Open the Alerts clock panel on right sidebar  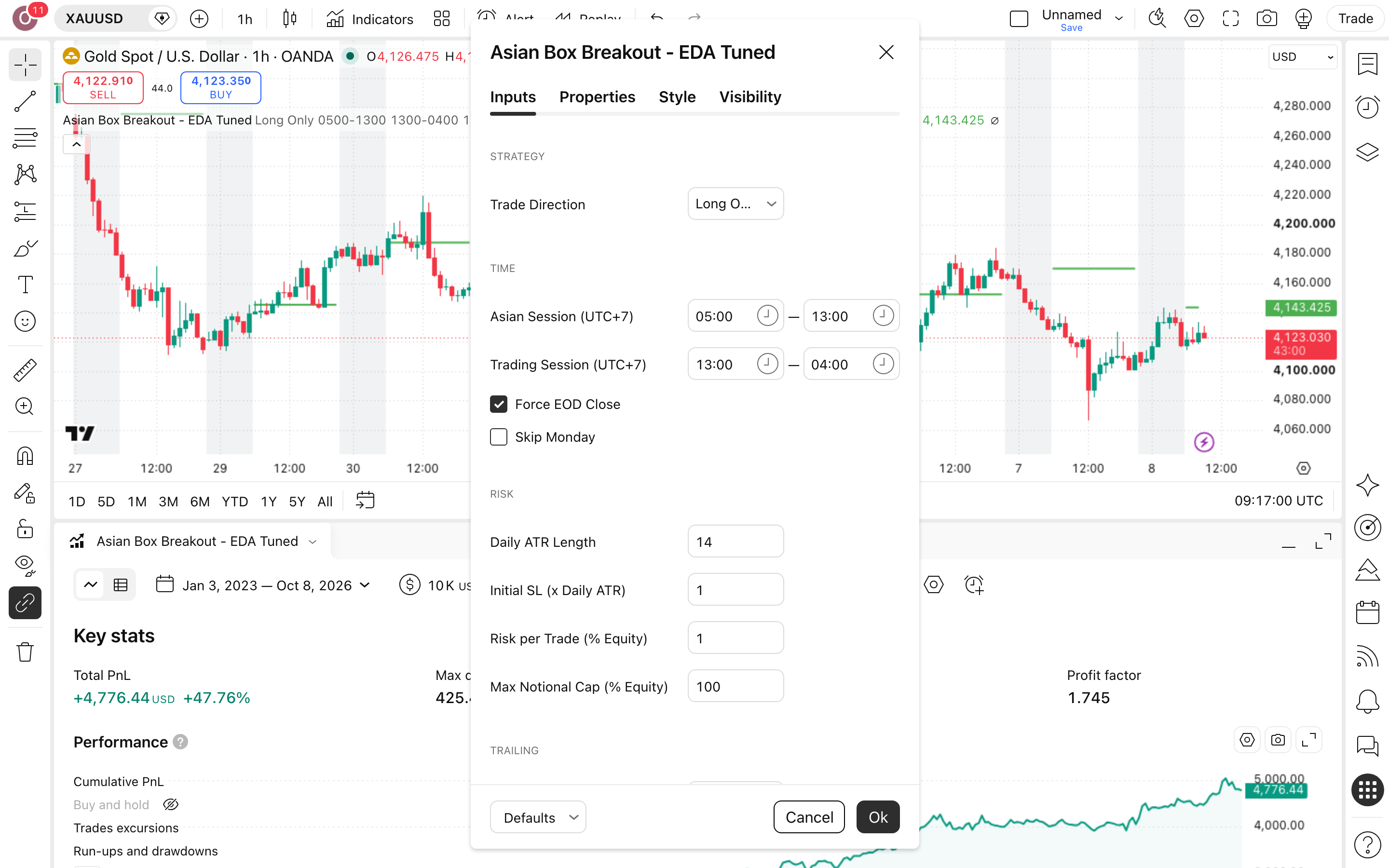(x=1367, y=107)
